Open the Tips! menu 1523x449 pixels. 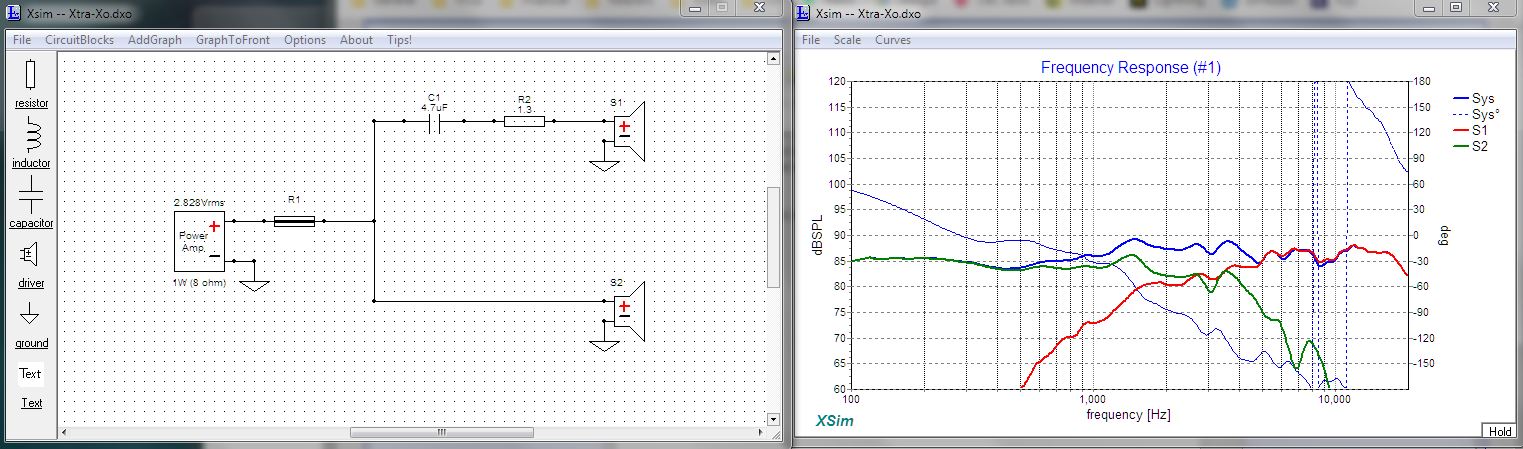tap(398, 40)
